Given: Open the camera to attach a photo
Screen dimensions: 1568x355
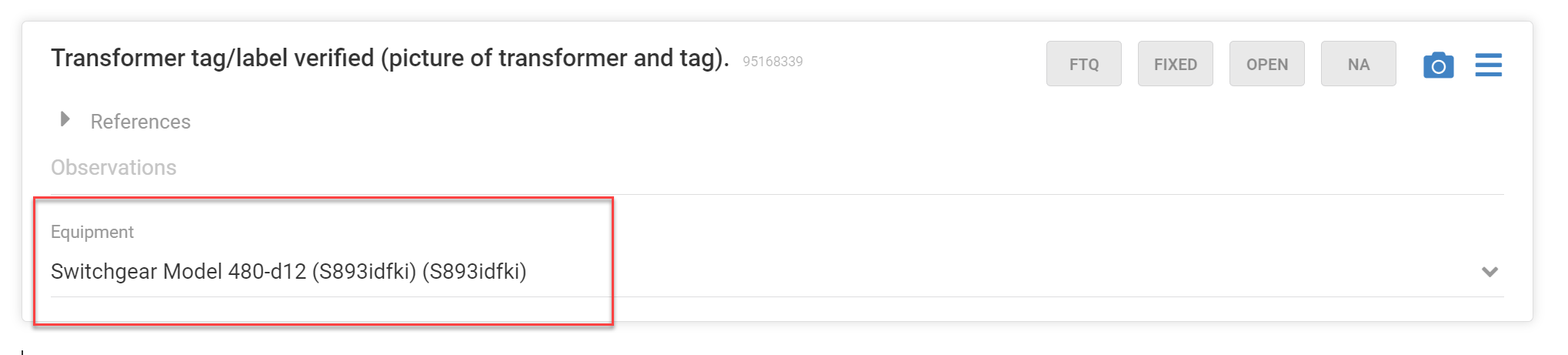Looking at the screenshot, I should (1438, 65).
